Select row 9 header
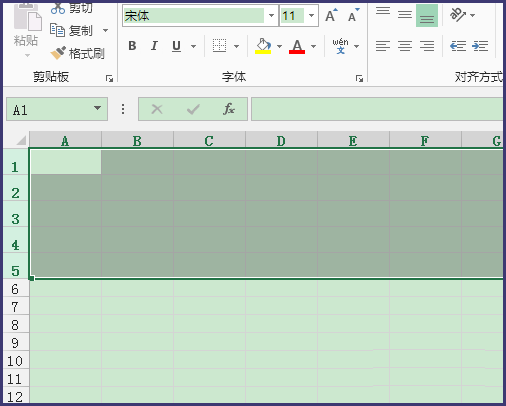Screen dimensions: 506x406 [15, 342]
